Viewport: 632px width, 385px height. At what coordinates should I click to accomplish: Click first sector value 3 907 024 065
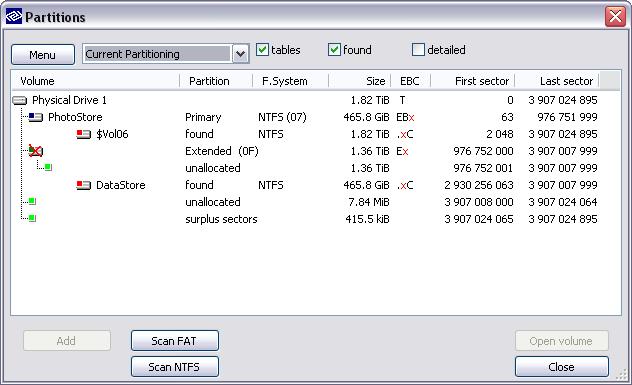[479, 219]
